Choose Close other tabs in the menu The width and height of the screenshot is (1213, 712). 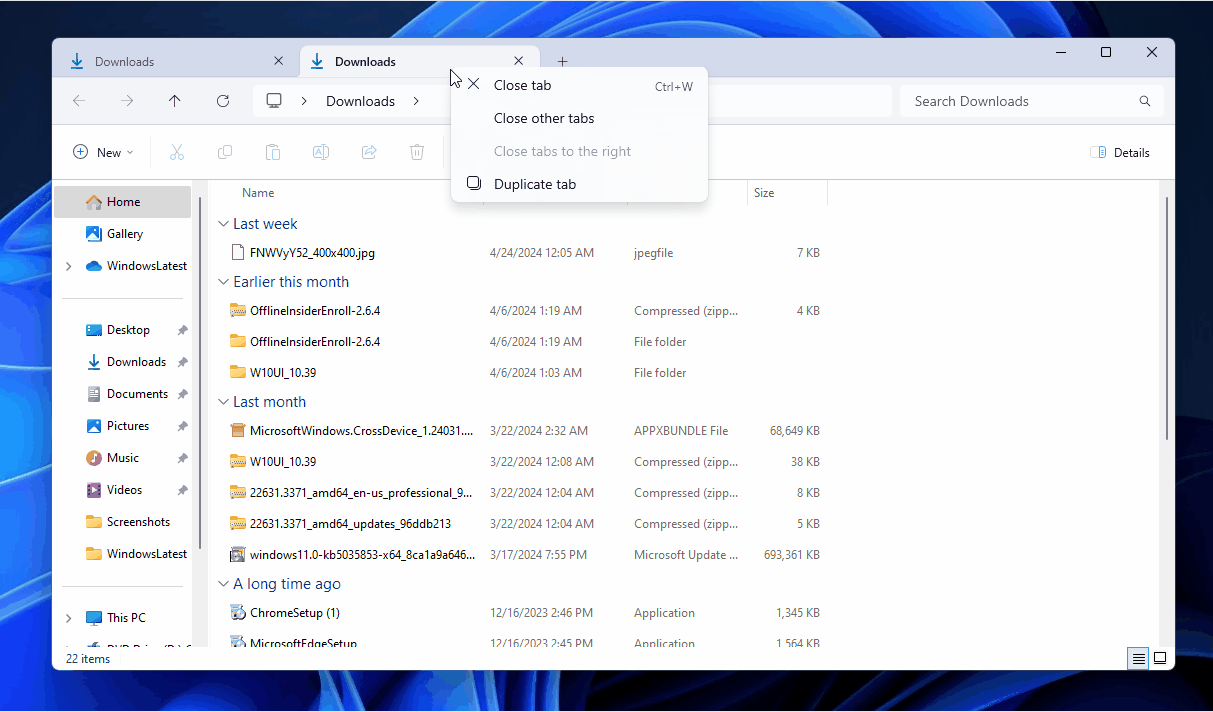(544, 118)
